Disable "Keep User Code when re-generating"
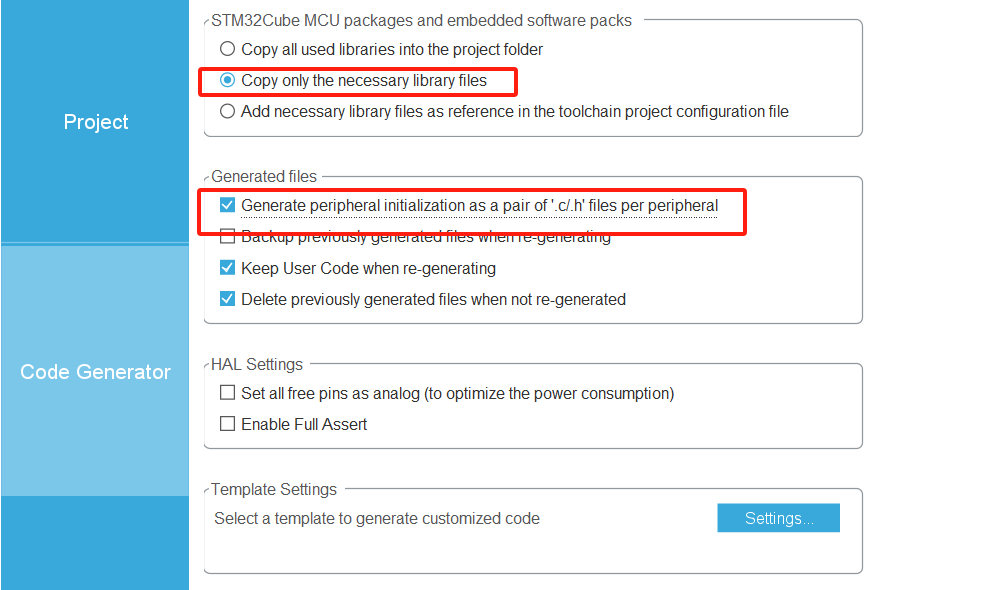Screen dimensions: 1000x590 (227, 268)
